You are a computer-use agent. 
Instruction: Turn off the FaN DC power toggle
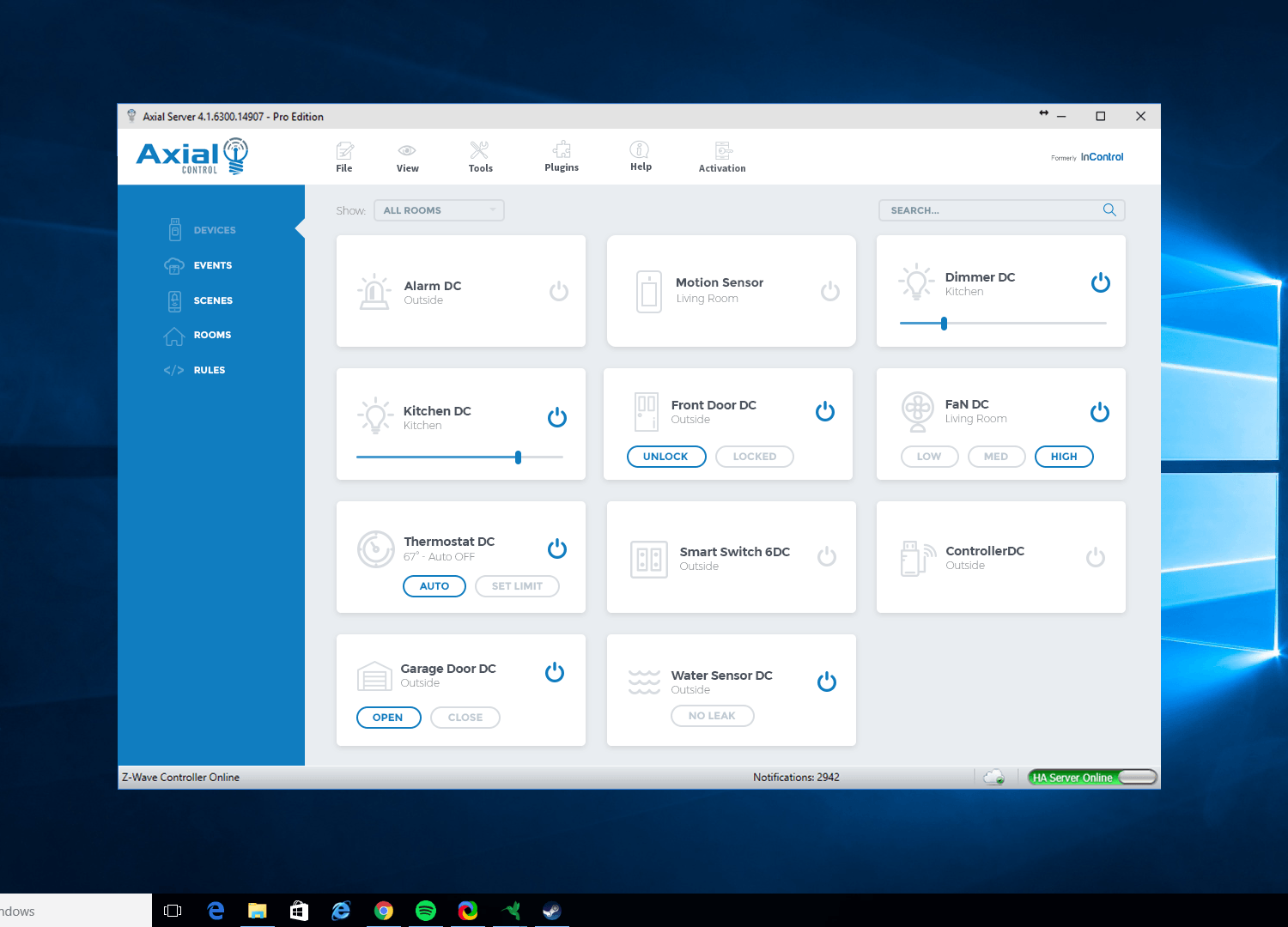coord(1100,413)
